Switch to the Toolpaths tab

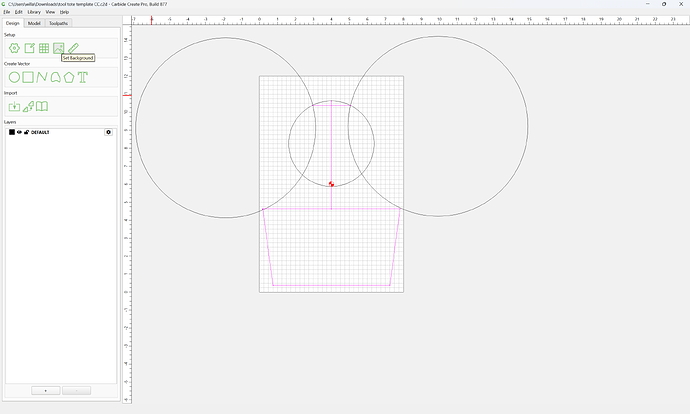[59, 23]
